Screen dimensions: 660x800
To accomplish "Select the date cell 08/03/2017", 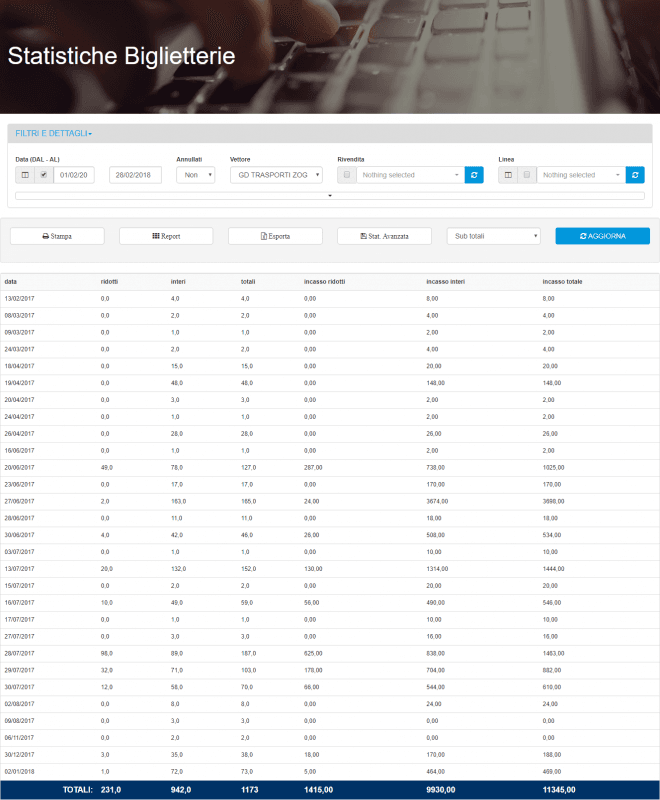I will click(x=19, y=316).
